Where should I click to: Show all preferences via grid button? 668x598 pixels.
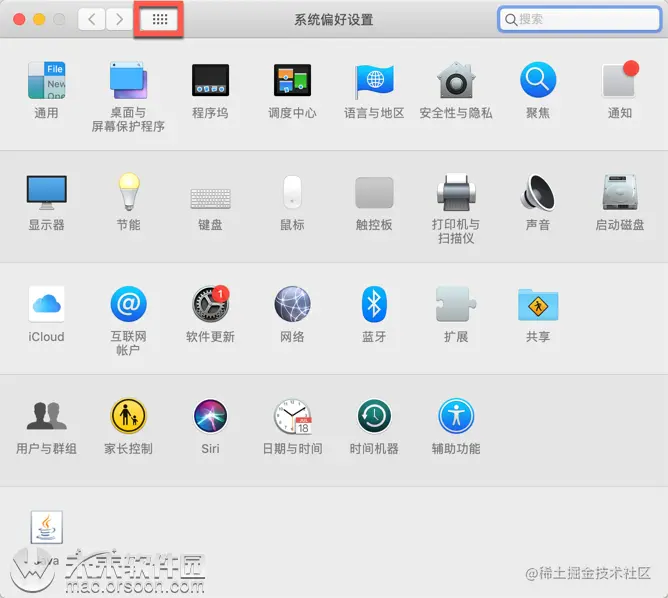[159, 19]
